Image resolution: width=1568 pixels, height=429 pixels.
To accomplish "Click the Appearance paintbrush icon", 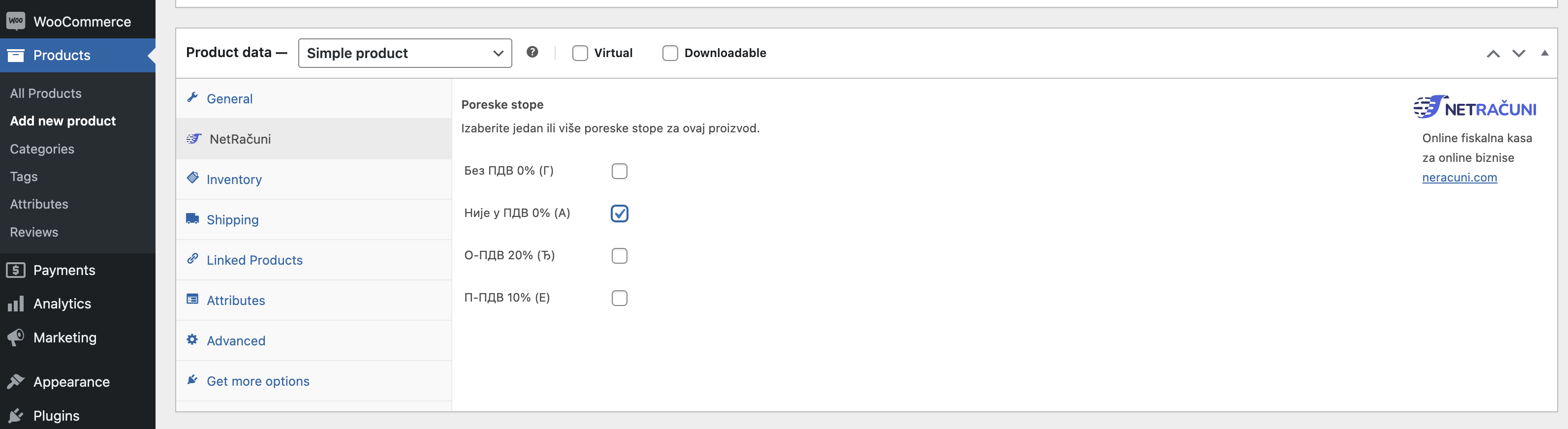I will [16, 382].
